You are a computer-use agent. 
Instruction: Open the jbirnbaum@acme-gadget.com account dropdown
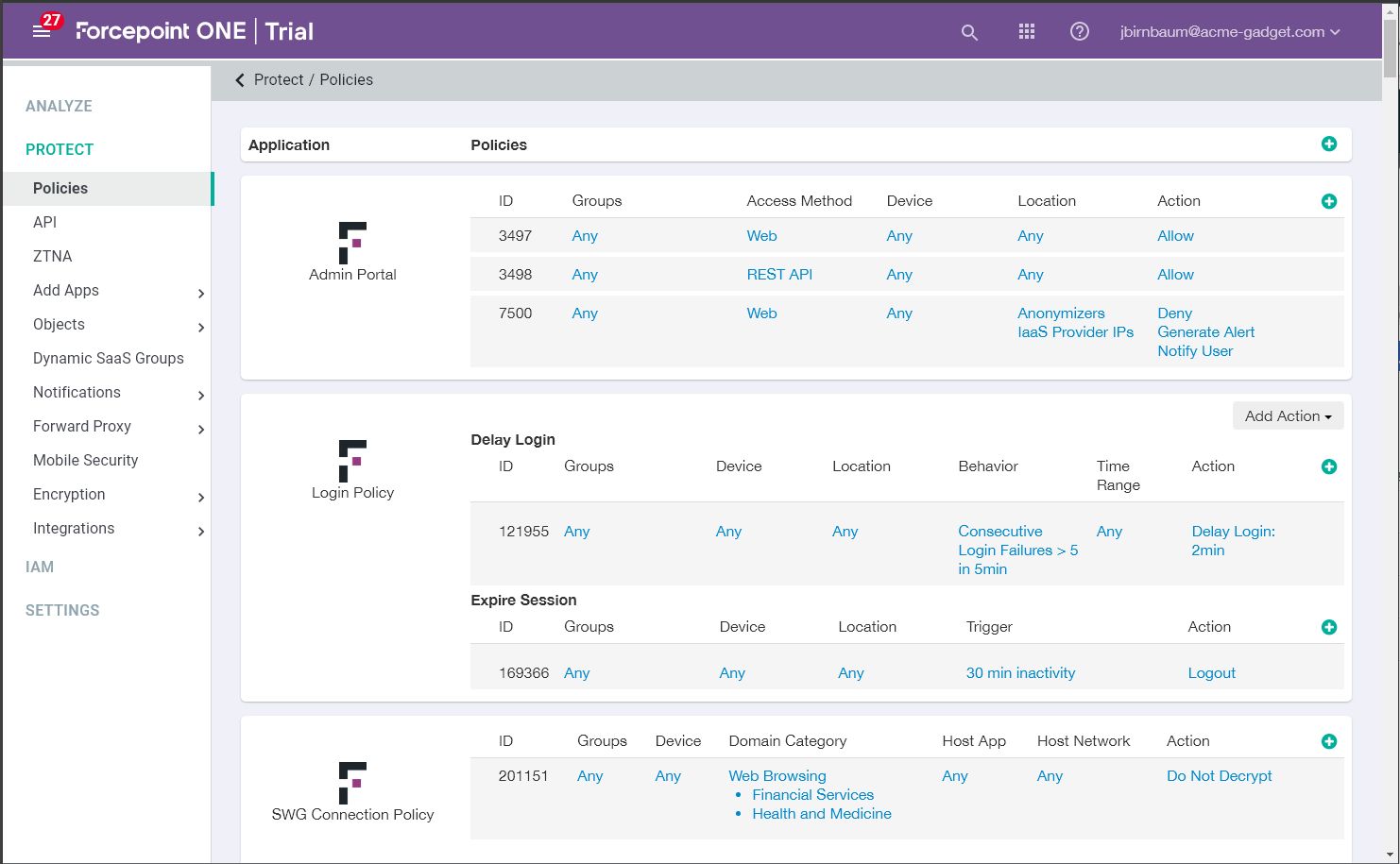(x=1230, y=31)
